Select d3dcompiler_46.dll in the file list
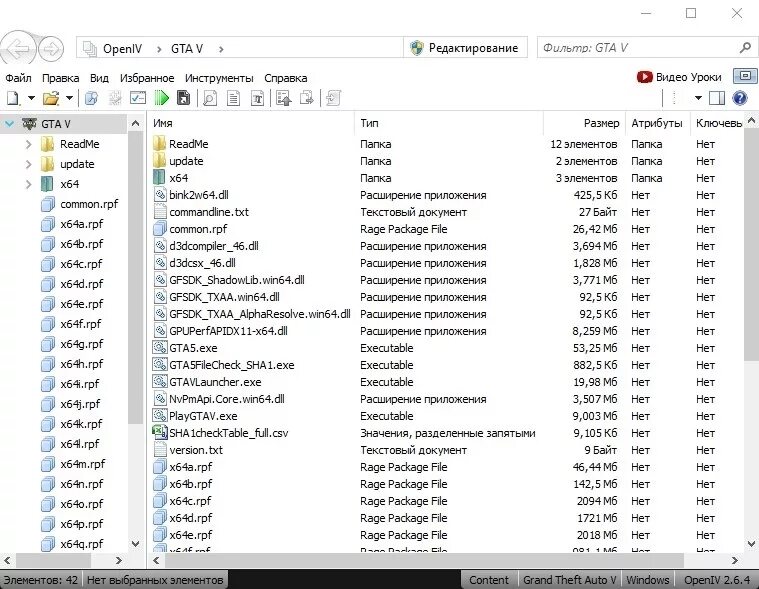The image size is (759, 589). pos(213,246)
